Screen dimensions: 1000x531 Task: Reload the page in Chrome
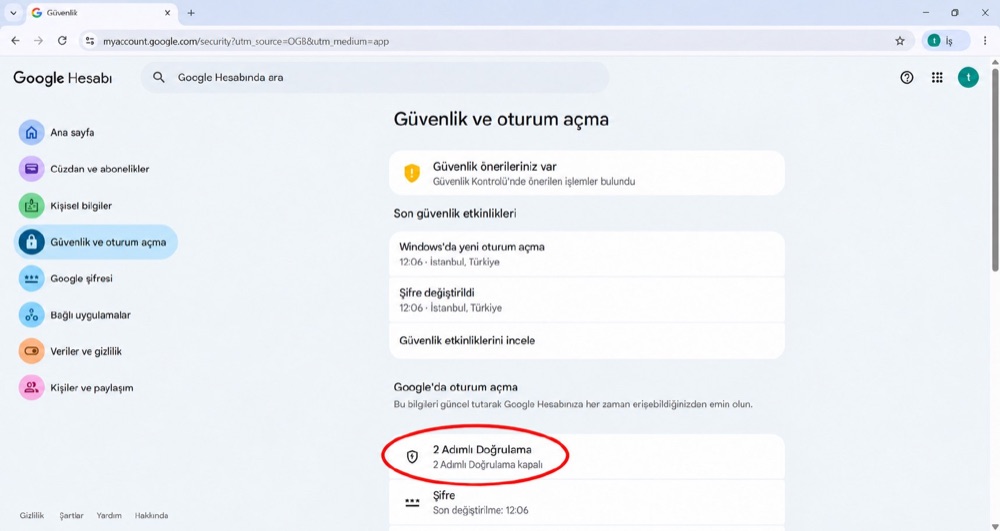pos(62,41)
